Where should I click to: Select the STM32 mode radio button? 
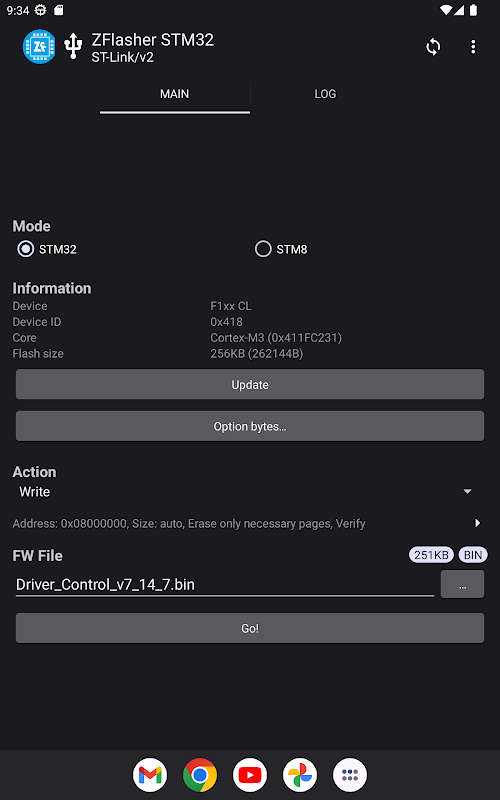coord(26,249)
